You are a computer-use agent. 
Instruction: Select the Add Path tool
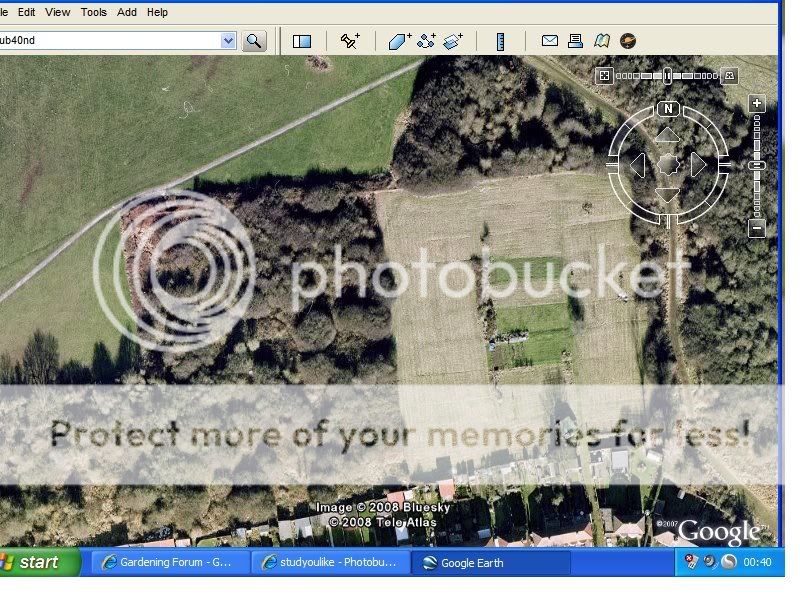coord(427,41)
